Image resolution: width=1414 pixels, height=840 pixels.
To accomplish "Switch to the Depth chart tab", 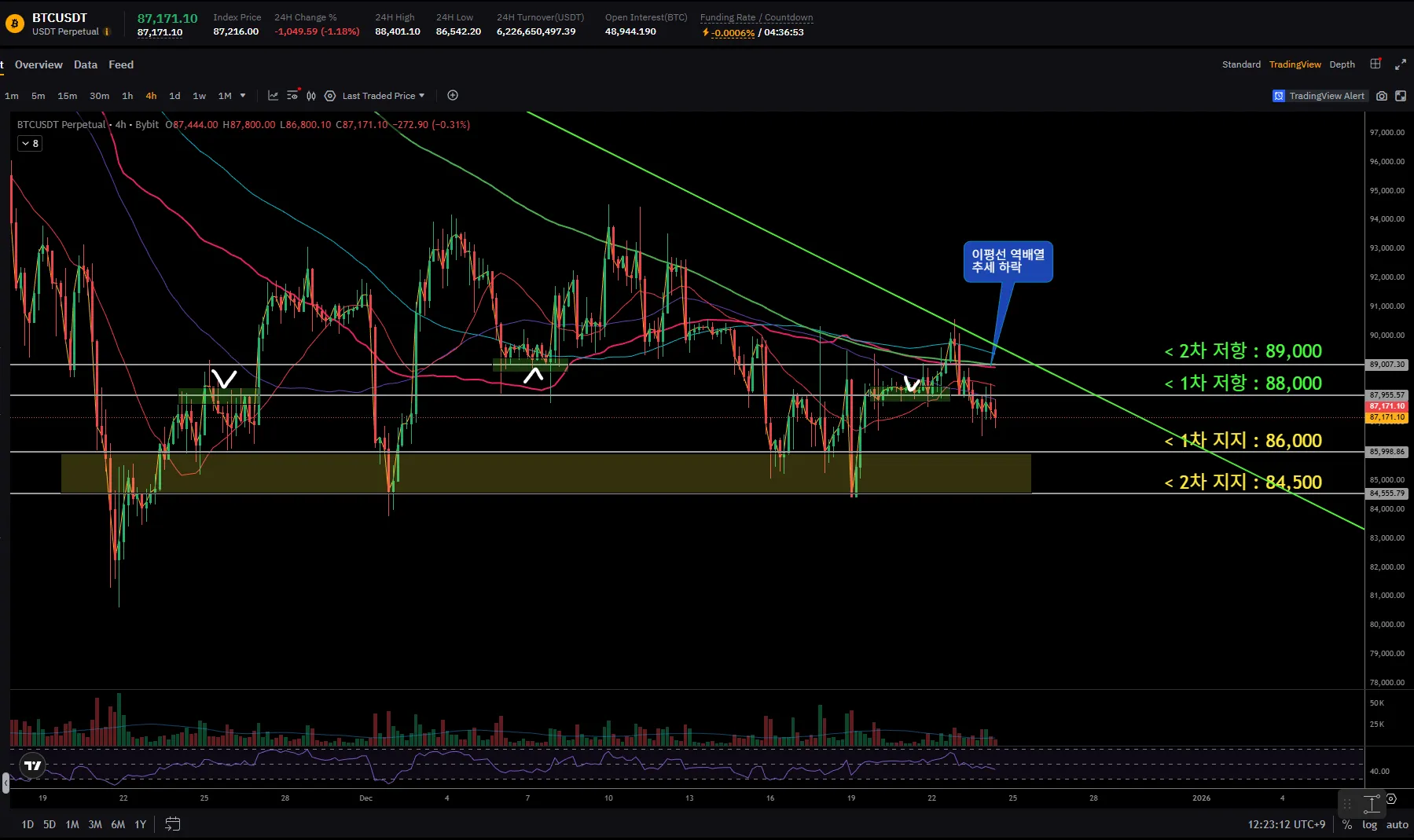I will coord(1342,64).
